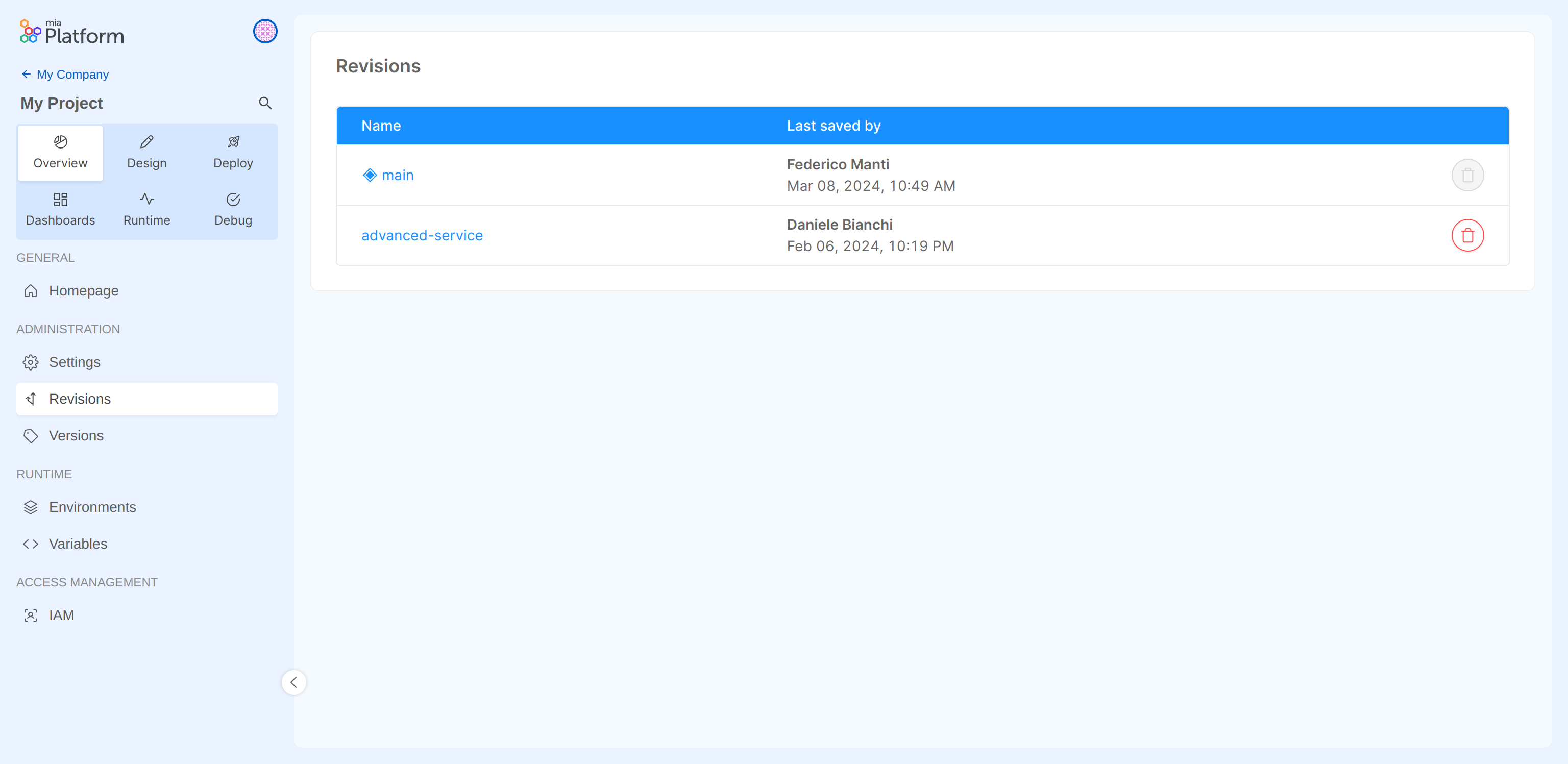This screenshot has height=764, width=1568.
Task: Open the Variables page
Action: coord(78,544)
